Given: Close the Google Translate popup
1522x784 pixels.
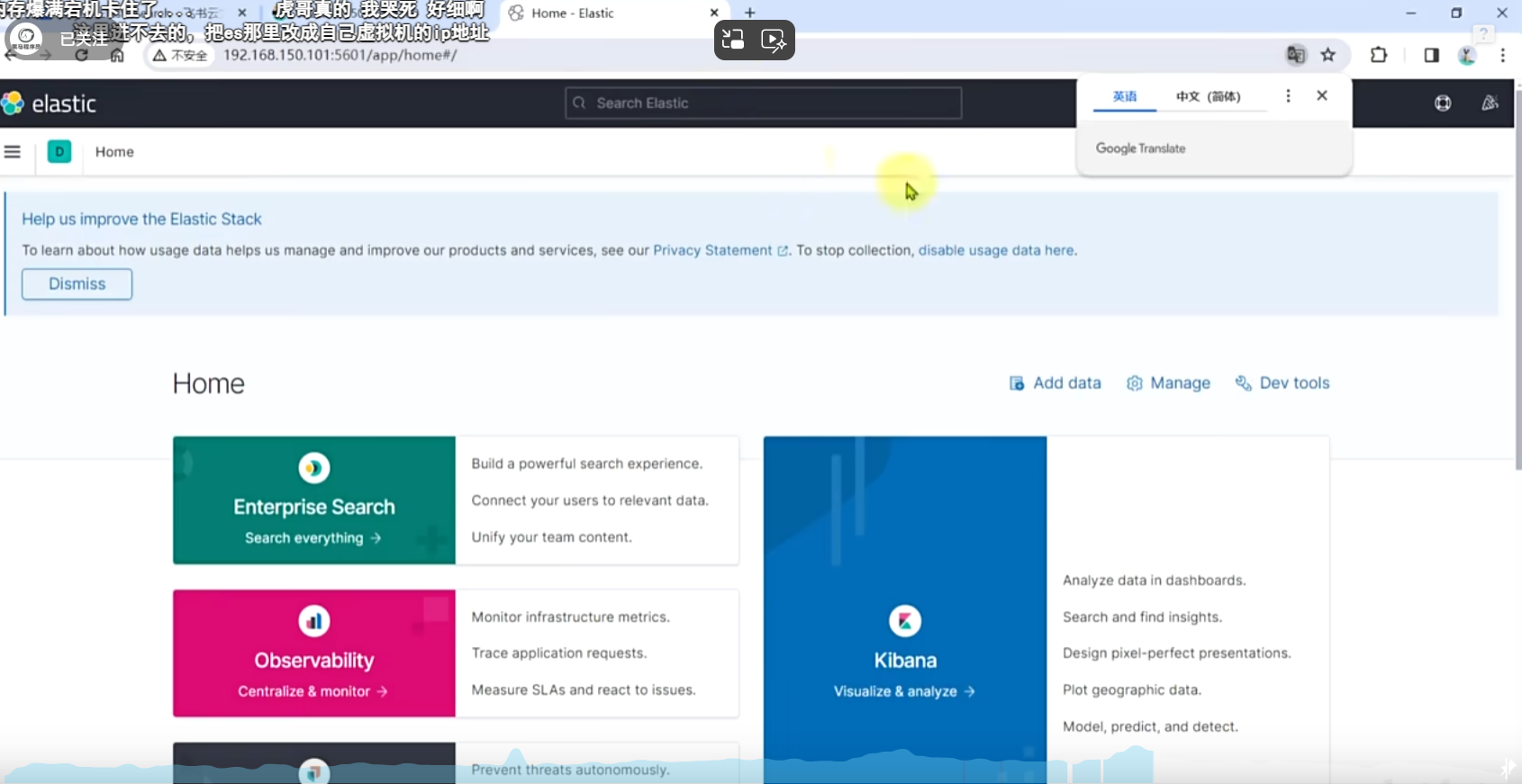Looking at the screenshot, I should coord(1322,95).
